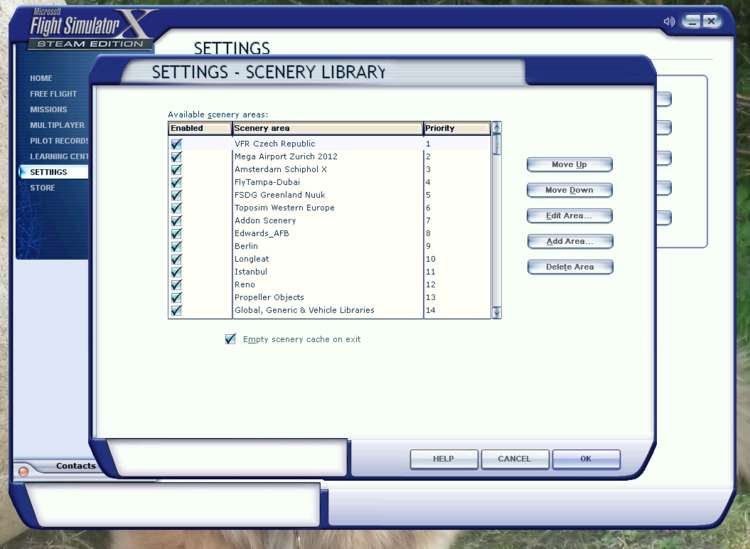The width and height of the screenshot is (750, 549).
Task: Uncheck the Berlin scenery checkbox
Action: click(x=176, y=246)
